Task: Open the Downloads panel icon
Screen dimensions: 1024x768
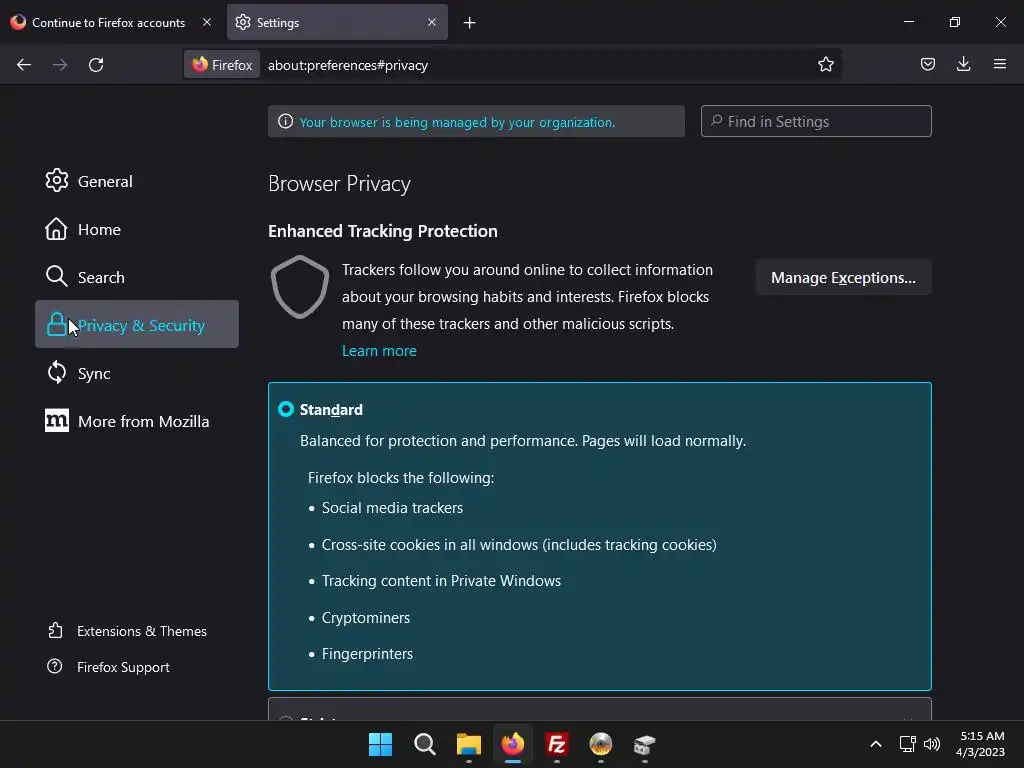Action: click(x=963, y=64)
